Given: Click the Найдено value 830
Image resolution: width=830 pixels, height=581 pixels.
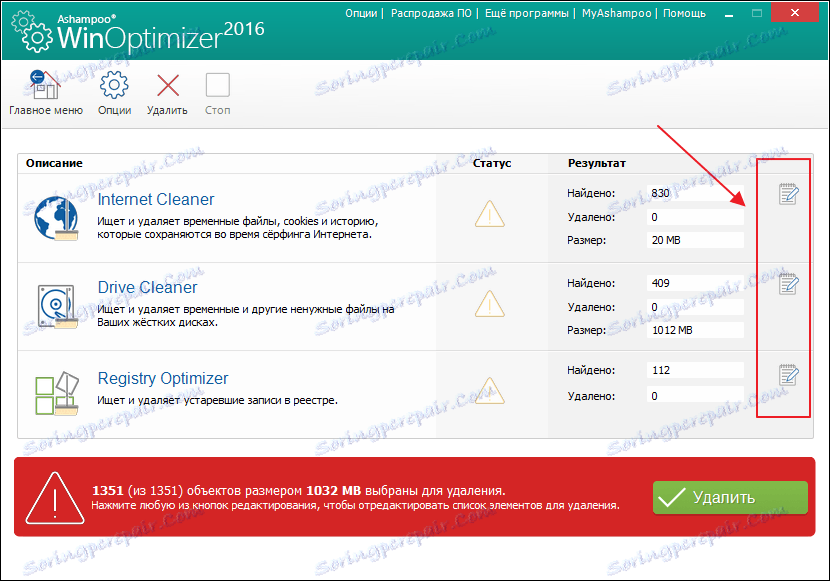Looking at the screenshot, I should tap(695, 193).
